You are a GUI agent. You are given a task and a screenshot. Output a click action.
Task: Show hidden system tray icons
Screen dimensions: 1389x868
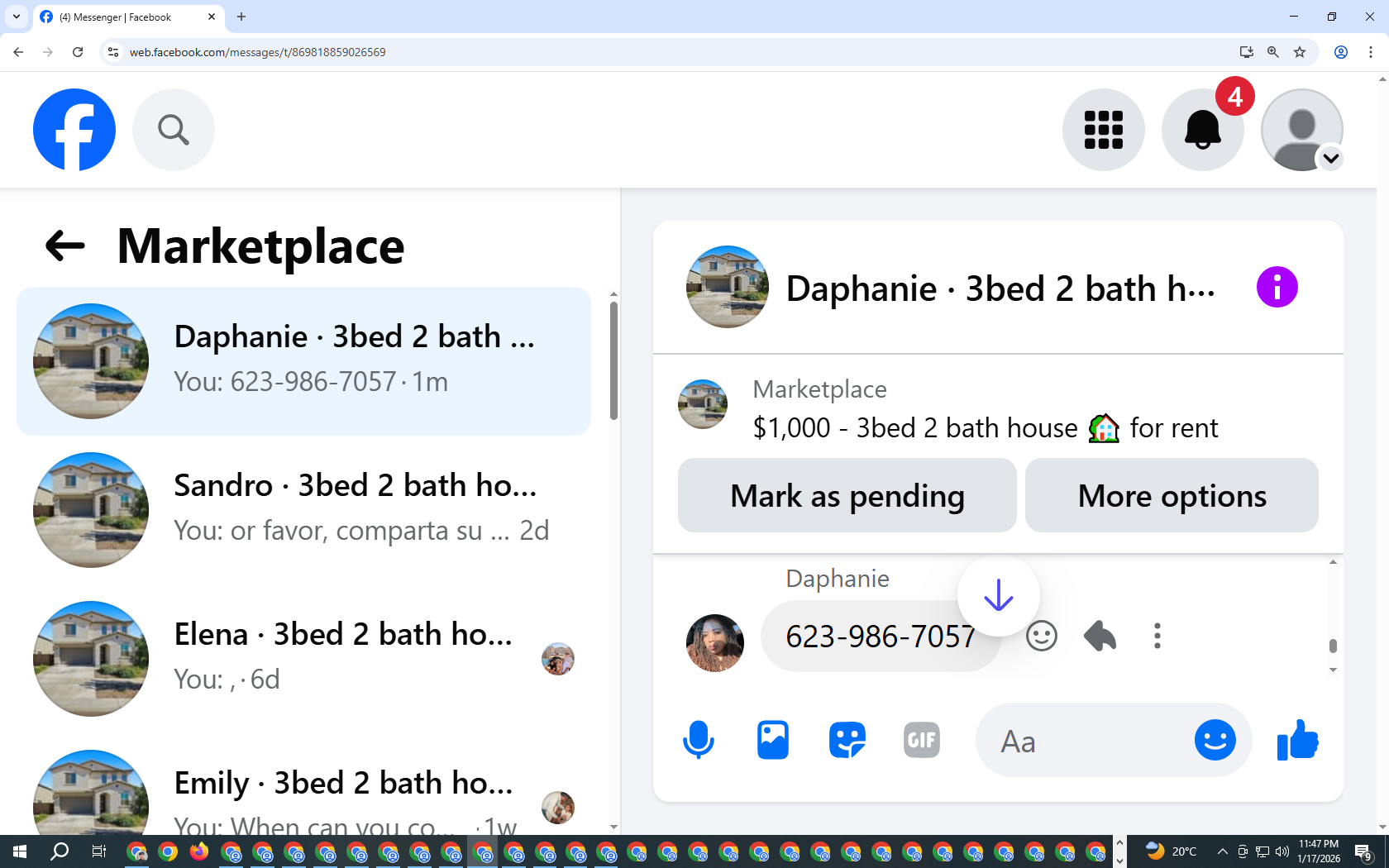[x=1222, y=851]
